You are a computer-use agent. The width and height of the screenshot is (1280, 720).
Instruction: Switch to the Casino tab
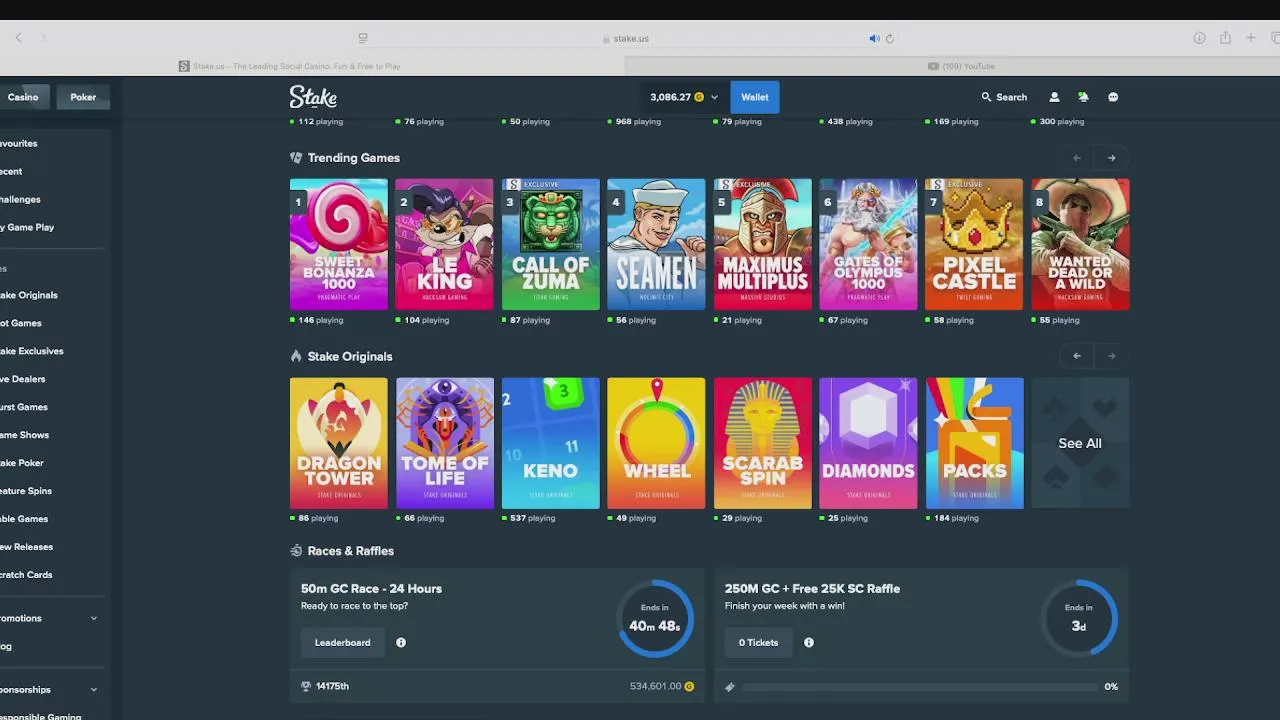point(23,97)
